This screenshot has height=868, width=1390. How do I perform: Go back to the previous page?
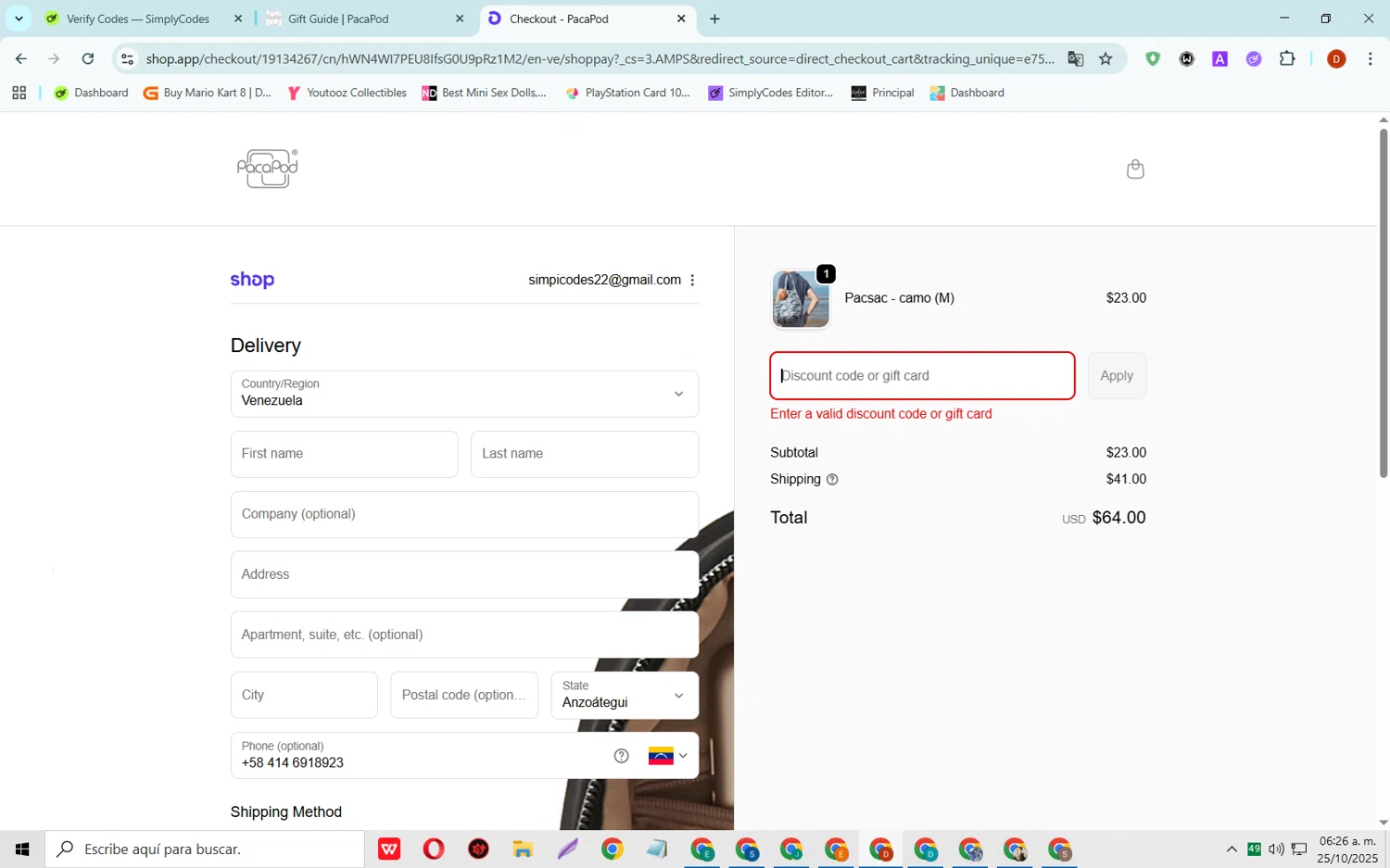click(20, 58)
